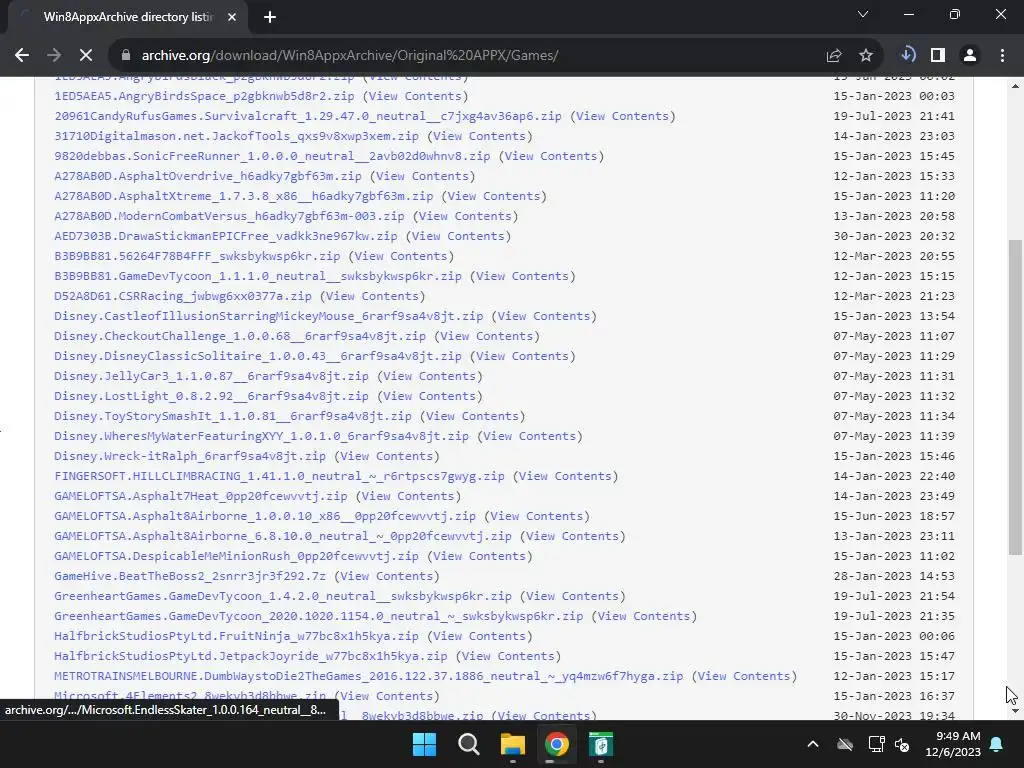Viewport: 1024px width, 768px height.
Task: Open BeatTheBoss2 7z archive link
Action: [x=190, y=576]
